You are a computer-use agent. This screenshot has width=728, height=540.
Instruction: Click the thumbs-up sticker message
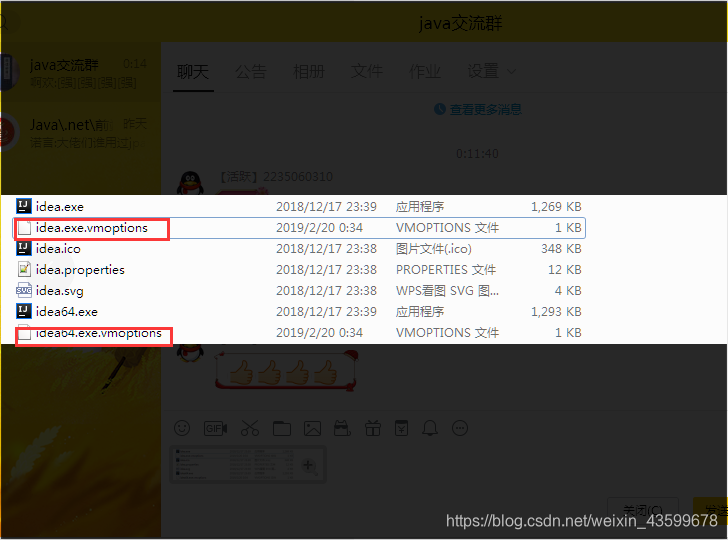pos(286,371)
